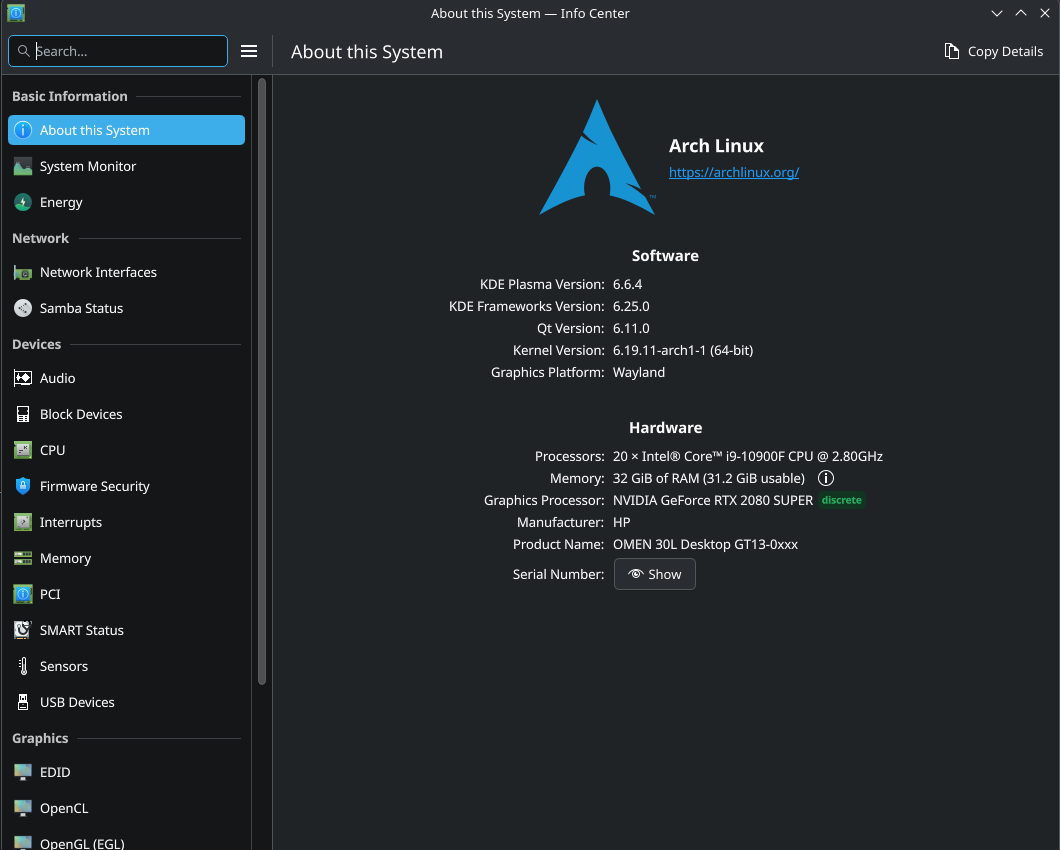Click the magnifier icon in search box
Screen dimensions: 1060x850
tap(24, 51)
